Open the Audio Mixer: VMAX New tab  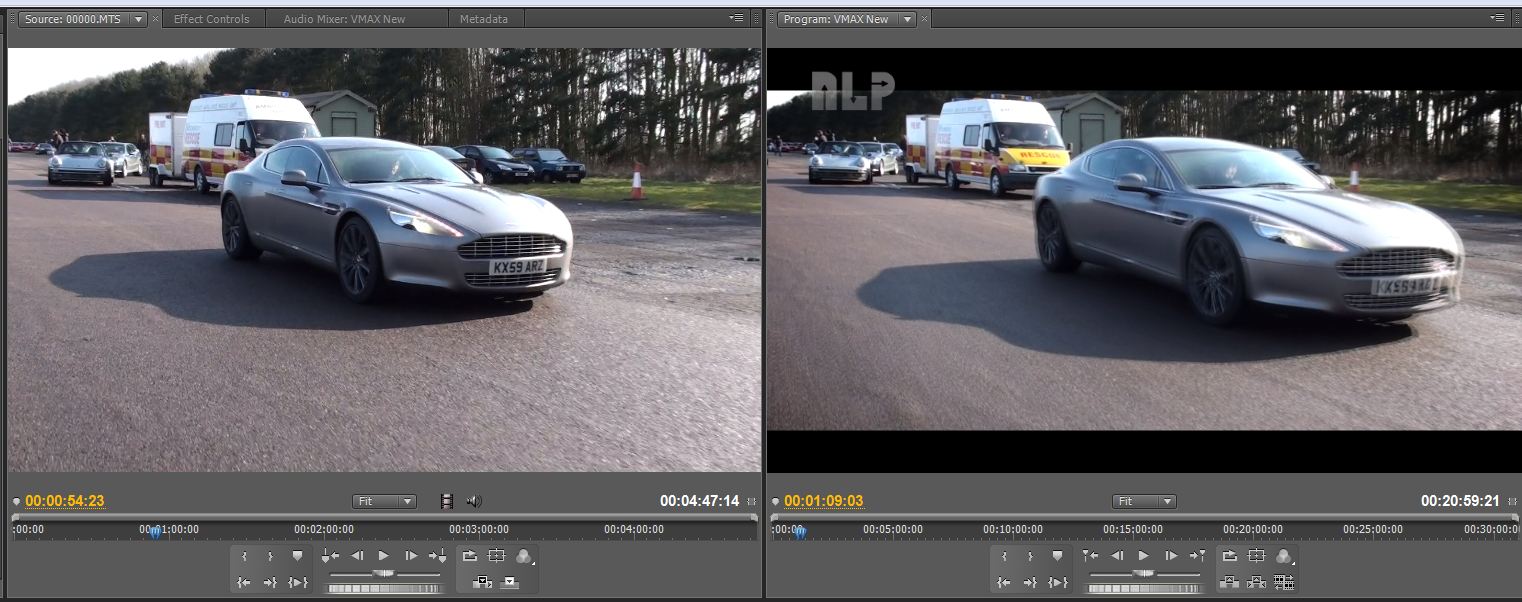click(x=344, y=19)
